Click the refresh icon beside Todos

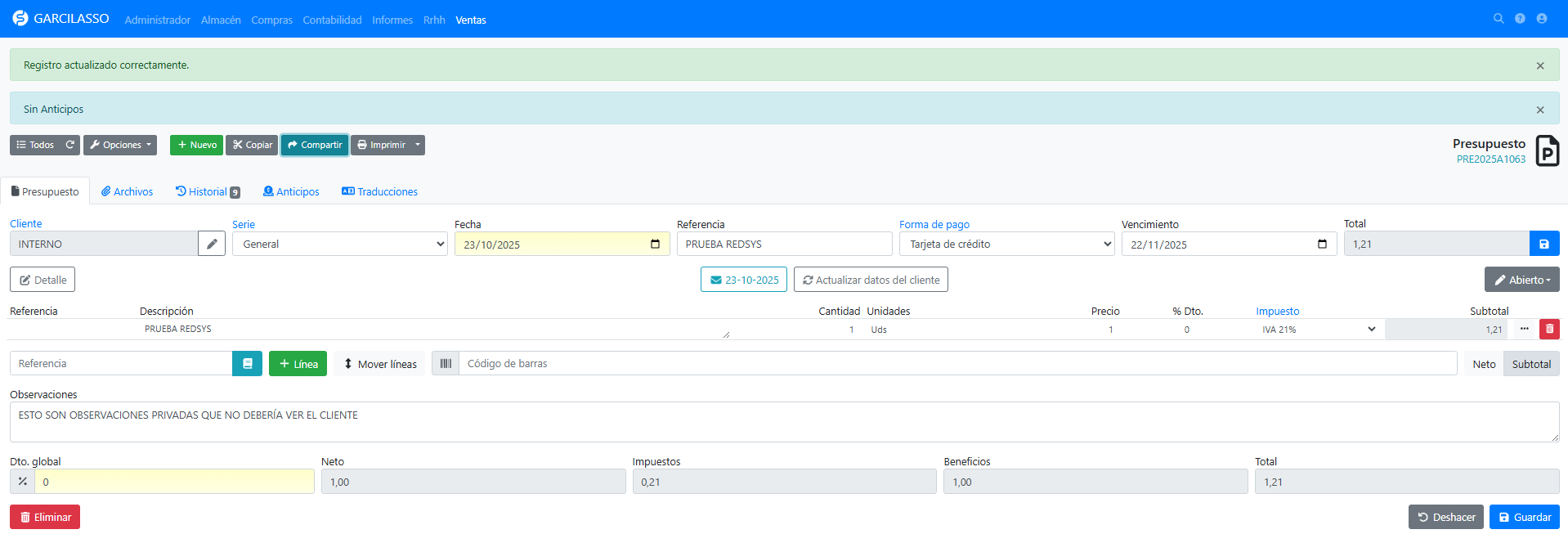click(x=70, y=145)
